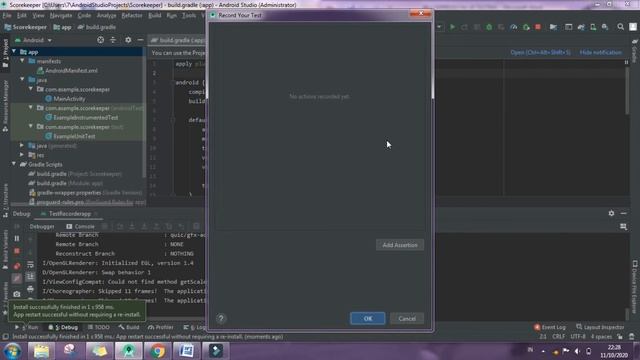This screenshot has width=640, height=360.
Task: Click the scroll-from-source target icon
Action: tap(100, 40)
